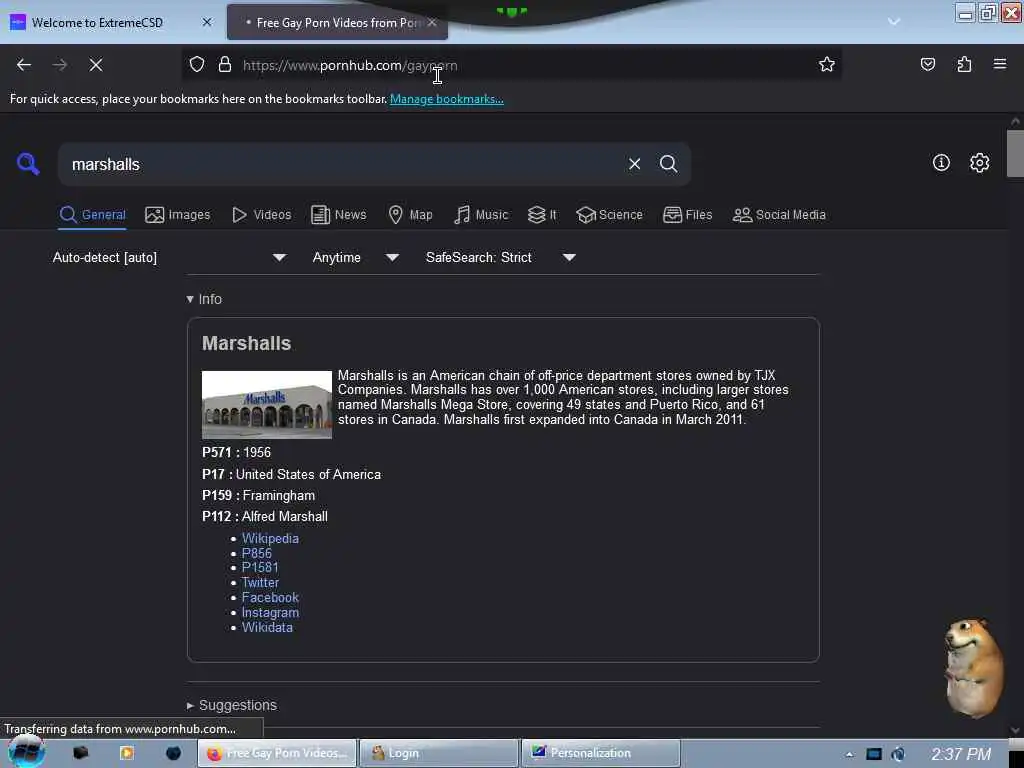Image resolution: width=1024 pixels, height=768 pixels.
Task: Click the Marshalls store thumbnail image
Action: (266, 404)
